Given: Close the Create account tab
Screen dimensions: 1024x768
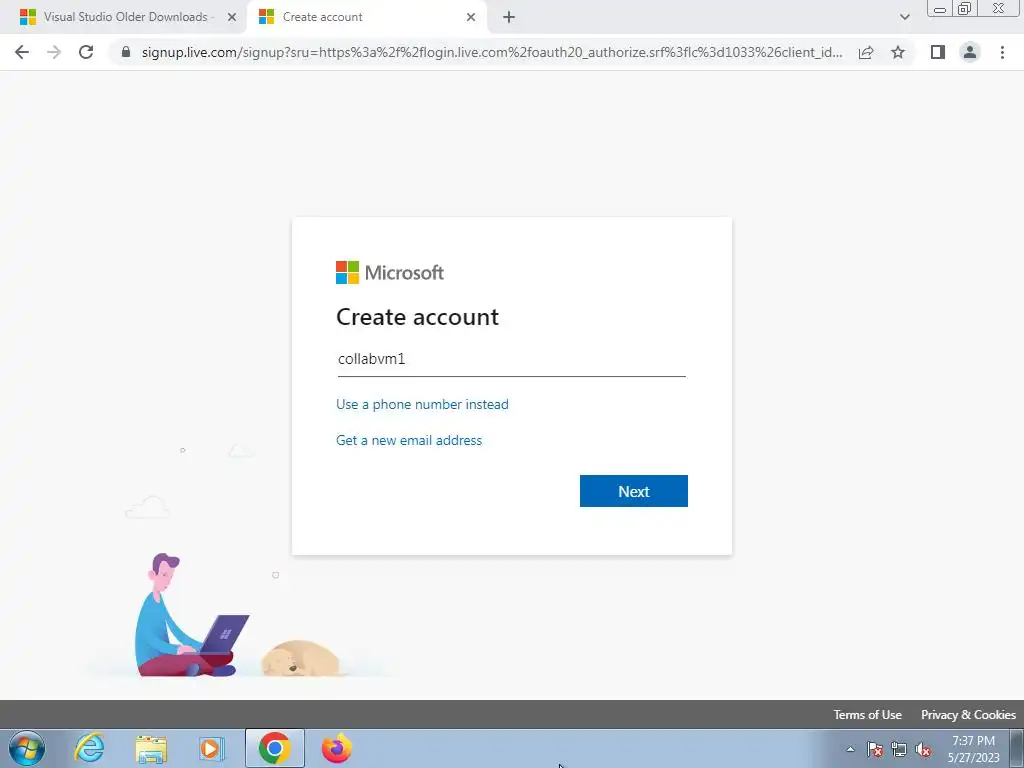Looking at the screenshot, I should [x=471, y=17].
